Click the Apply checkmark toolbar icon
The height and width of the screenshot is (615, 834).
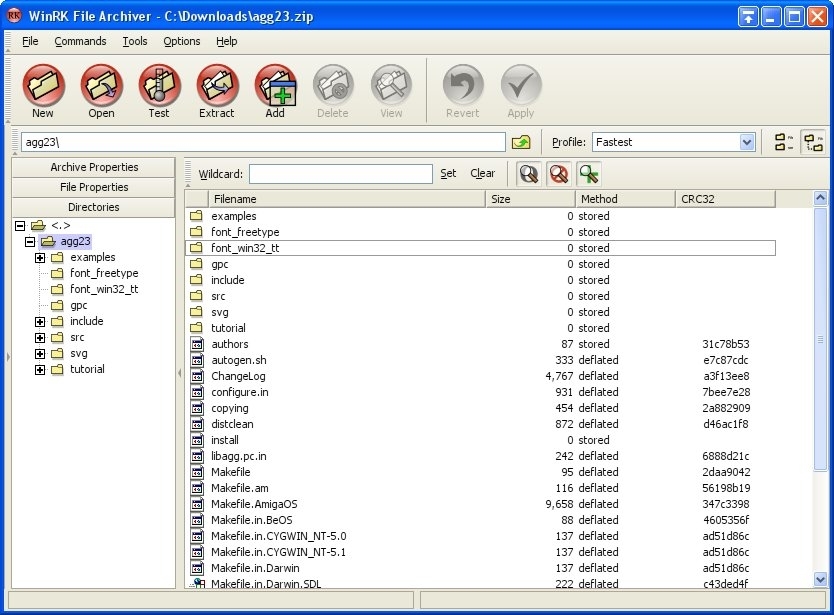tap(521, 85)
